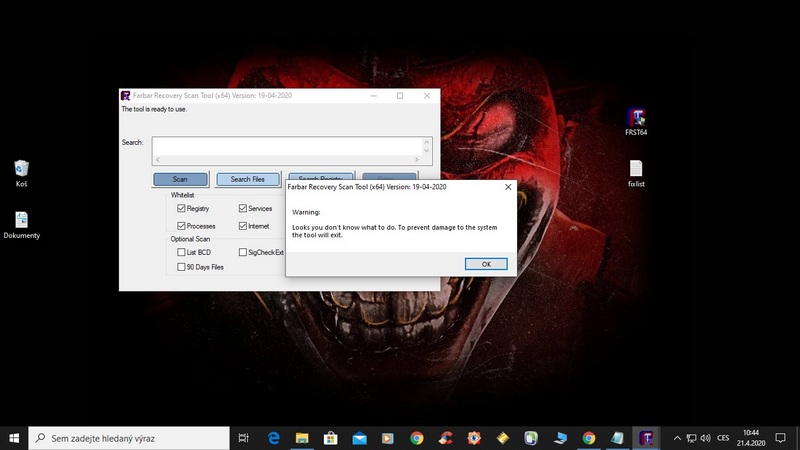Viewport: 800px width, 450px height.
Task: Open the green-white square taskbar app
Action: point(531,438)
